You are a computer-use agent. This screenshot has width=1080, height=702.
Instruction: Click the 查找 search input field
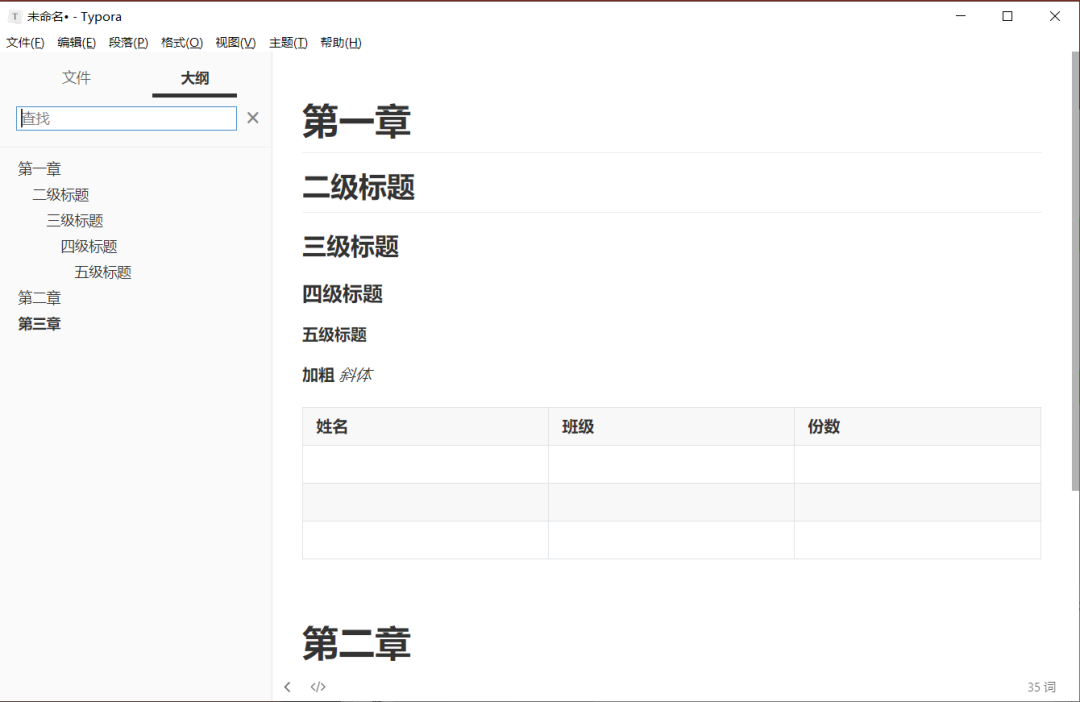126,117
